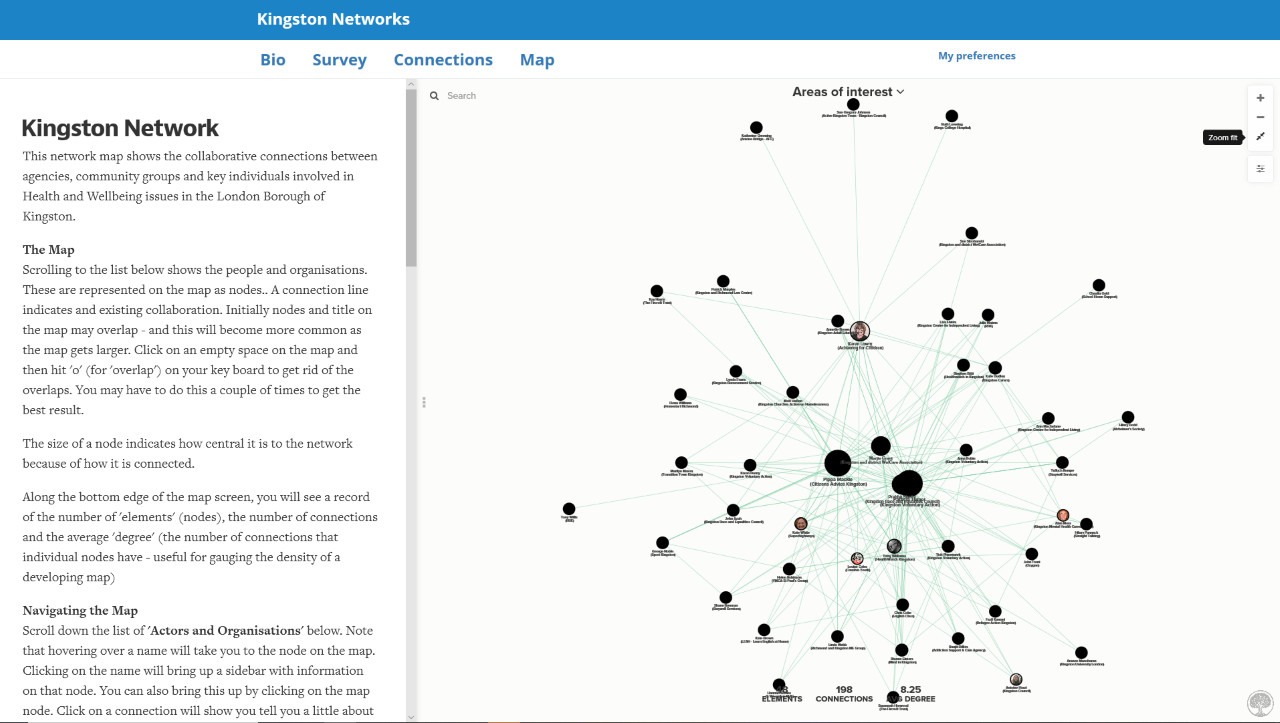Click the Kingston University London node
This screenshot has height=723, width=1280.
(1081, 653)
